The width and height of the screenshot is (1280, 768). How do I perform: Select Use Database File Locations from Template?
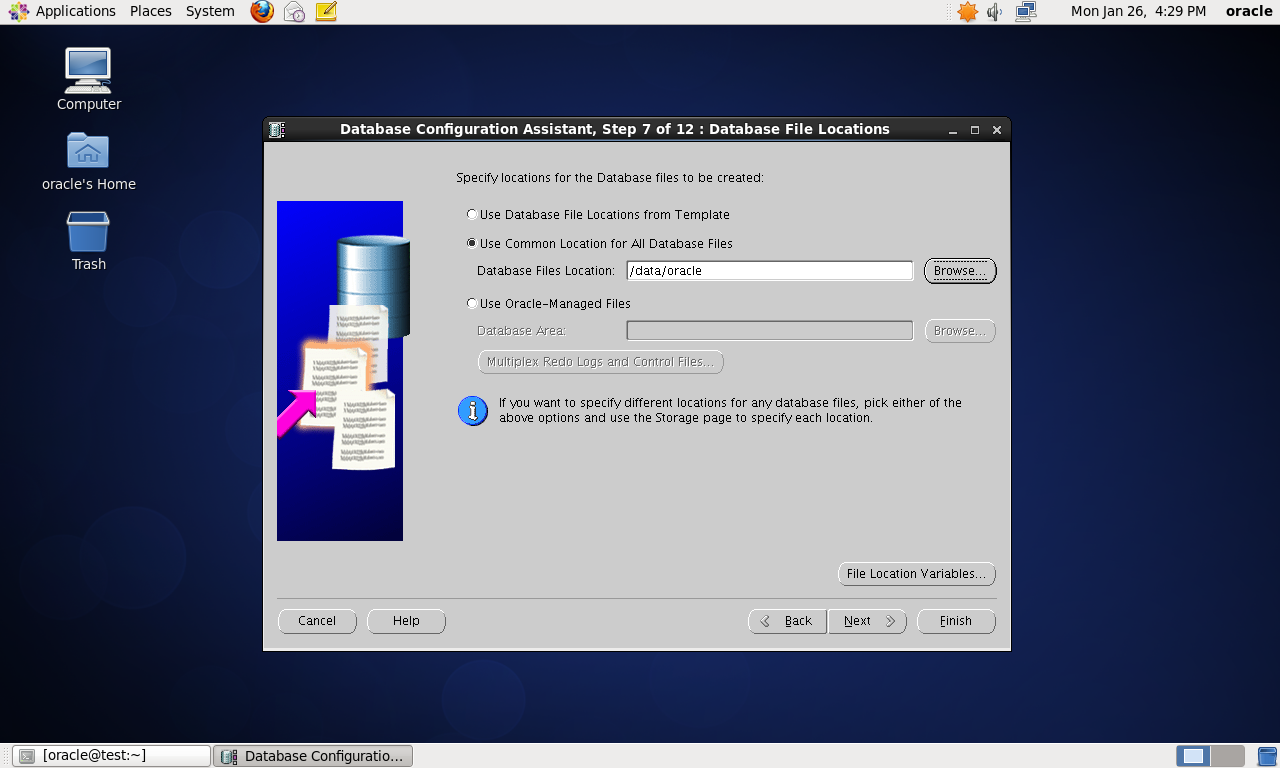tap(598, 215)
